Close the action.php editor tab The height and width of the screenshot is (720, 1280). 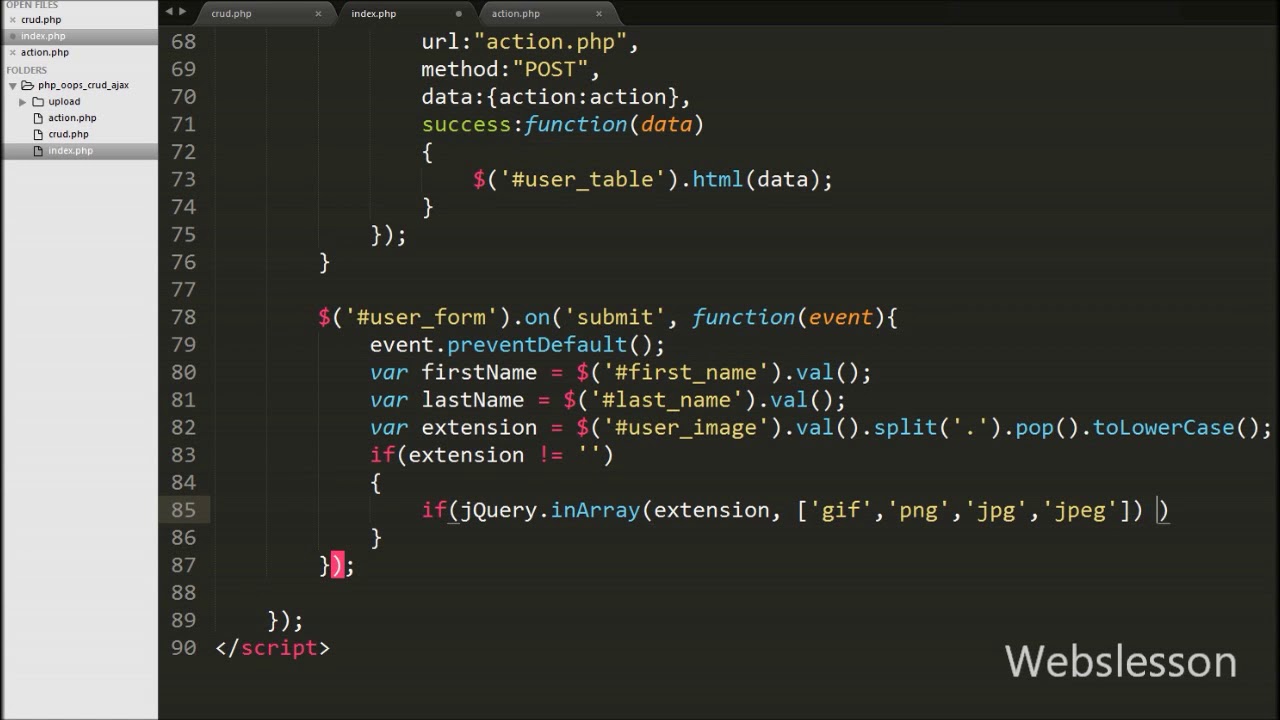pyautogui.click(x=599, y=14)
